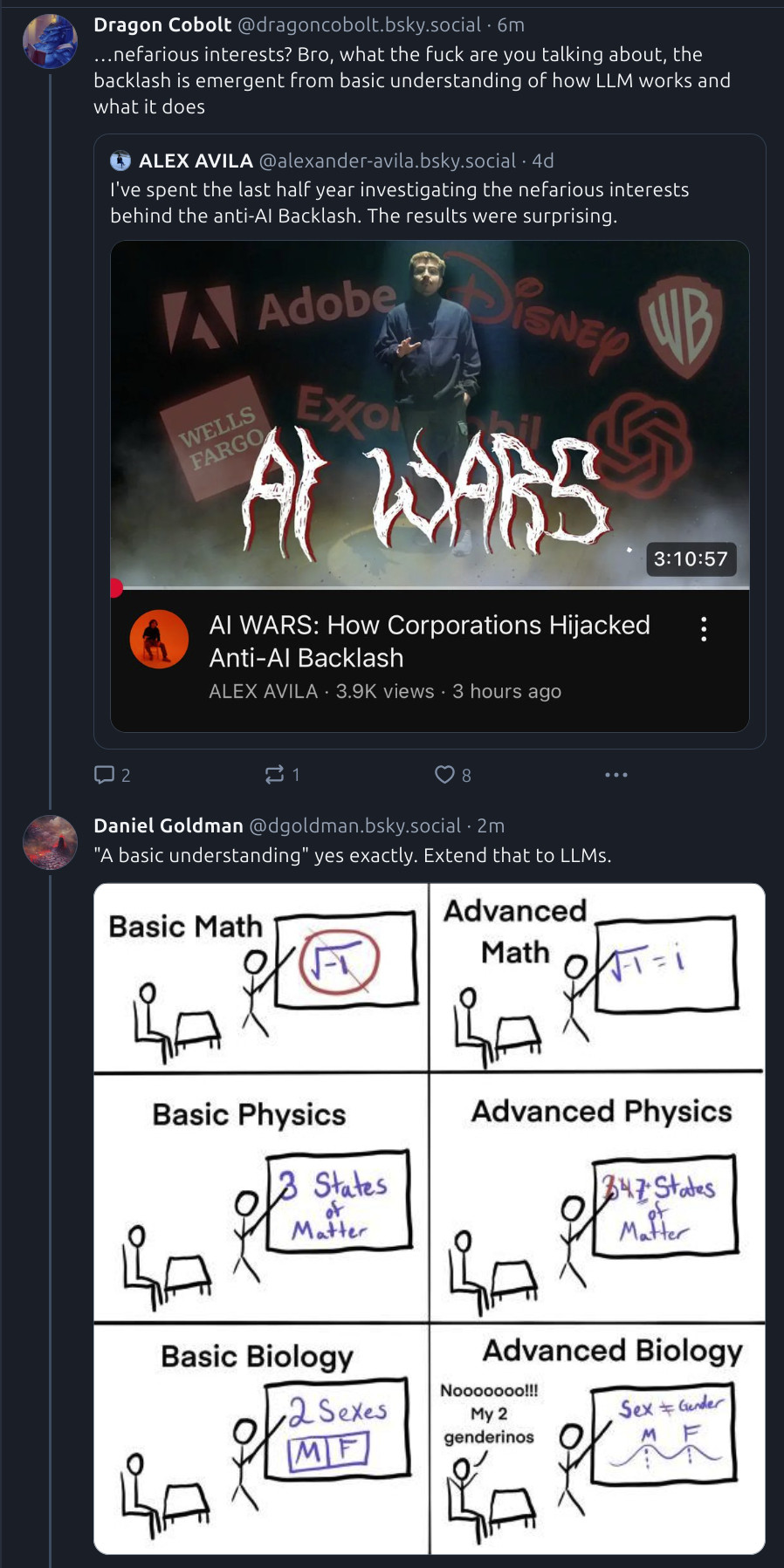Click the @dgoldman.bsky.social handle
The image size is (784, 1568).
(x=355, y=825)
